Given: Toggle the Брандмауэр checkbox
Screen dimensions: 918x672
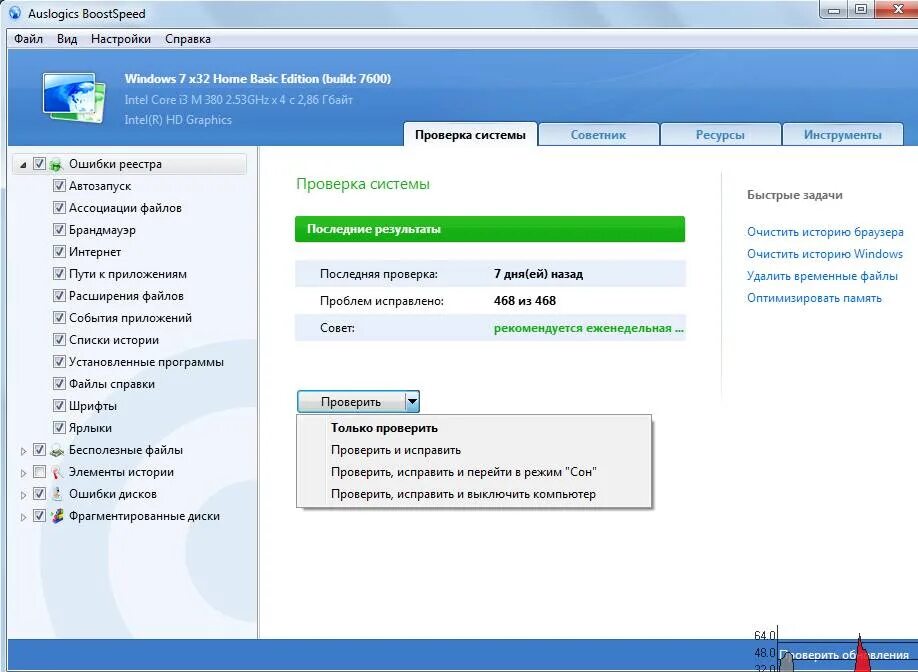Looking at the screenshot, I should click(x=59, y=229).
